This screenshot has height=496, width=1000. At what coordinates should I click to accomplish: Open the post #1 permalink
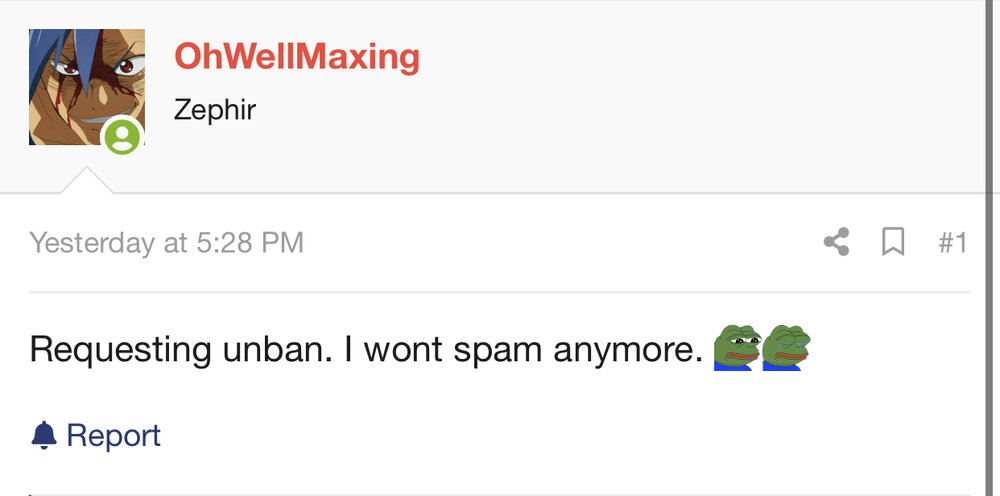pos(952,242)
